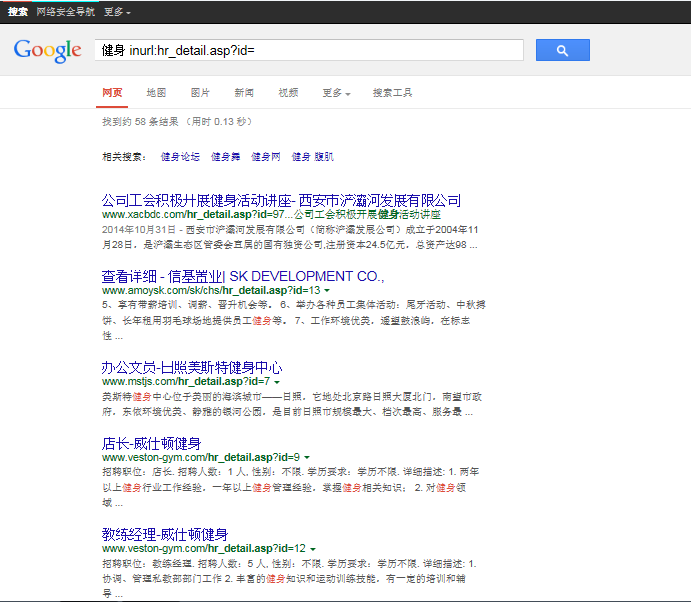Image resolution: width=691 pixels, height=602 pixels.
Task: Expand the 更多 dropdown under the search bar
Action: tap(336, 93)
